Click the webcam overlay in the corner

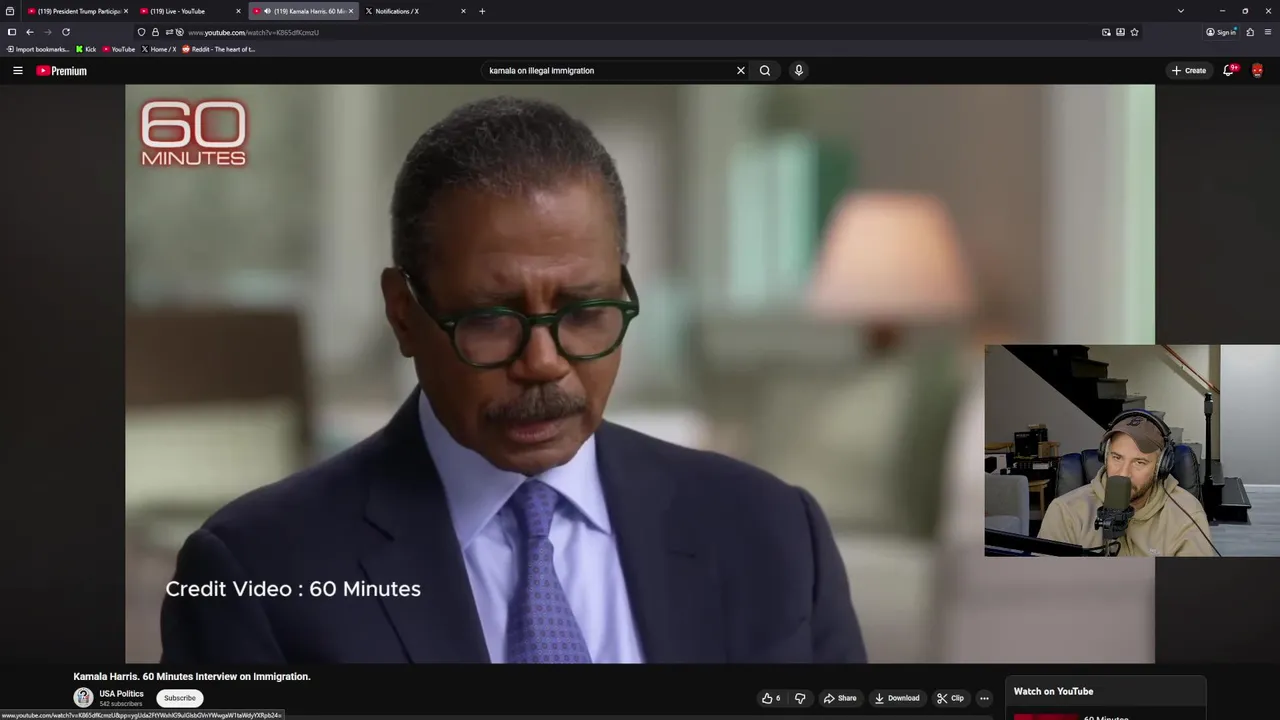click(1132, 451)
